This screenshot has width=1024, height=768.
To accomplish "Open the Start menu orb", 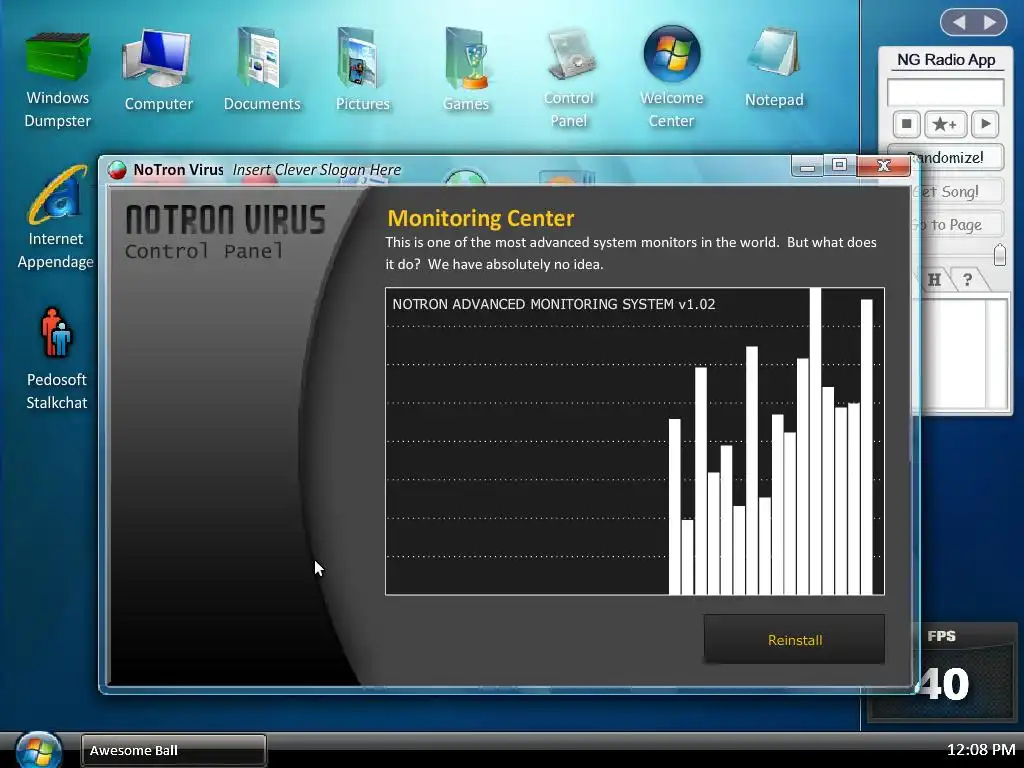I will click(39, 750).
